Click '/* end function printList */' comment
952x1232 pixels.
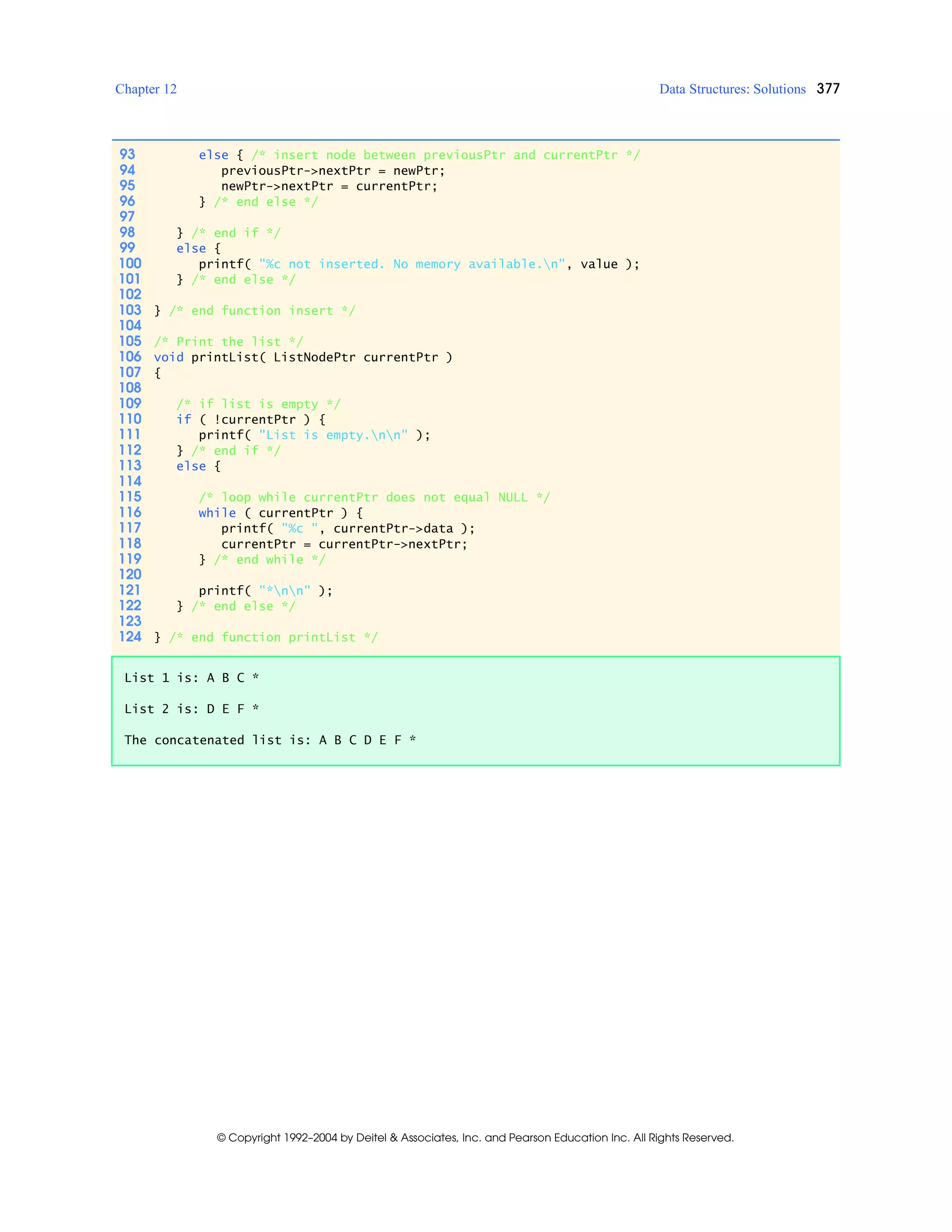(x=273, y=637)
